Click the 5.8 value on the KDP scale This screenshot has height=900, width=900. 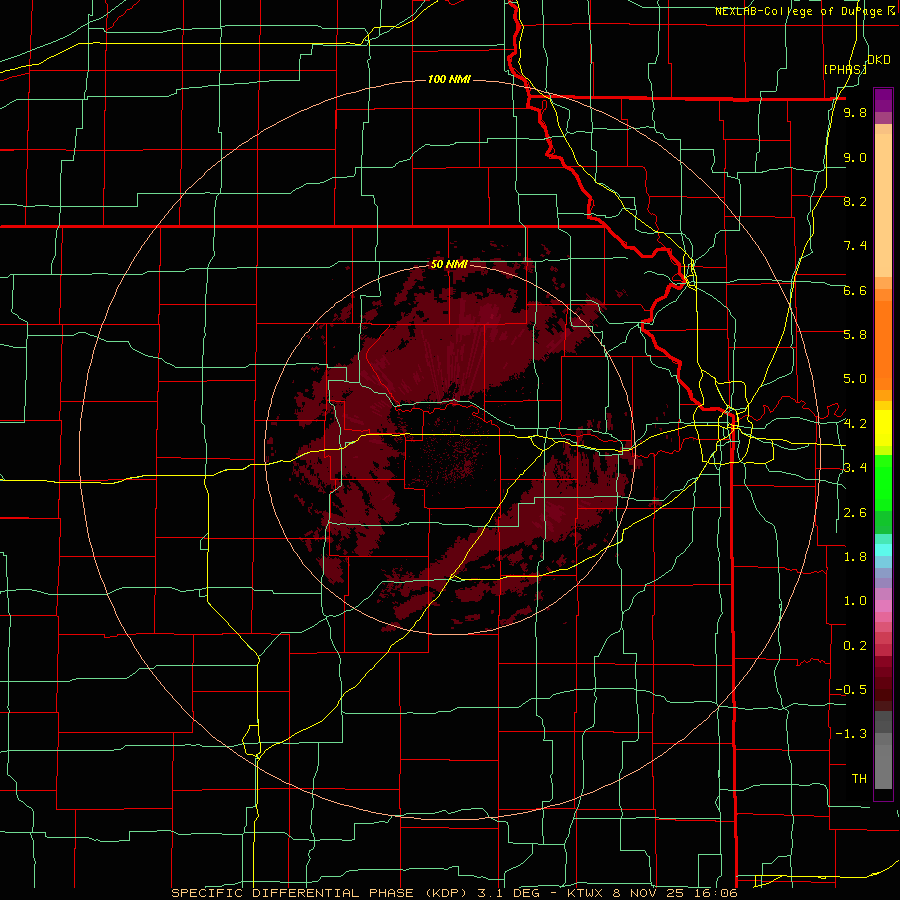(855, 334)
